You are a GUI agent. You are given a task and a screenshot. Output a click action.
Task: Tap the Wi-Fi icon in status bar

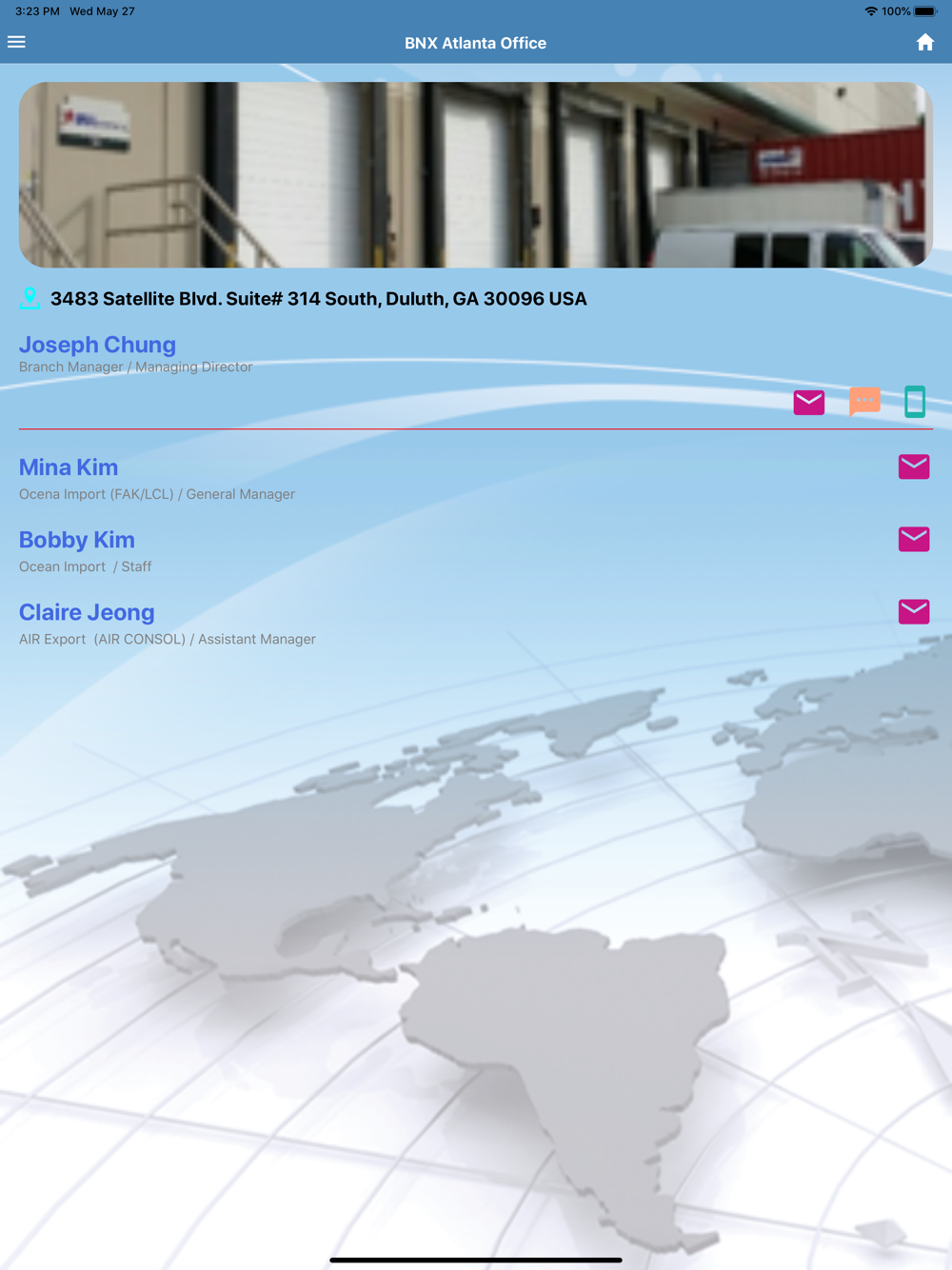[x=870, y=11]
